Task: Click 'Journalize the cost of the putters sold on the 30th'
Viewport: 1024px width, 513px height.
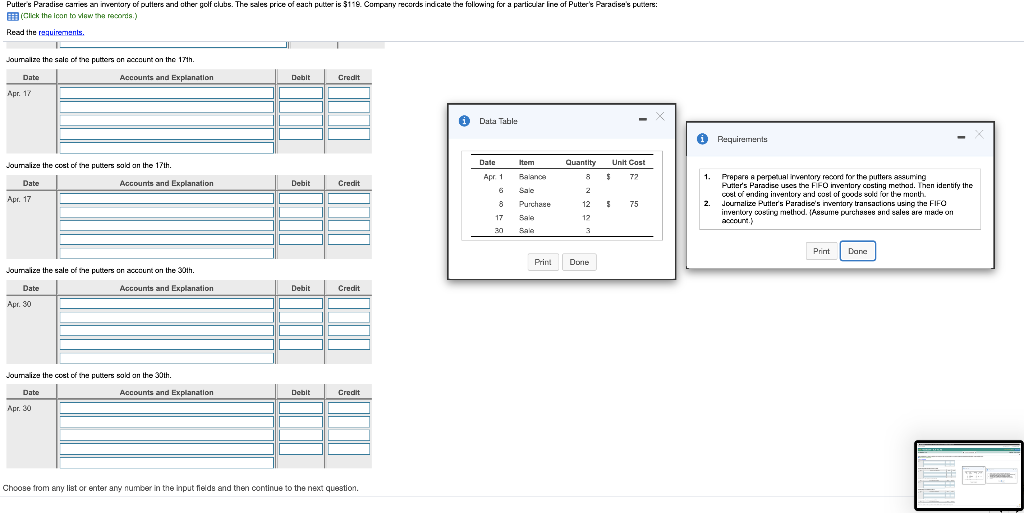Action: [89, 375]
